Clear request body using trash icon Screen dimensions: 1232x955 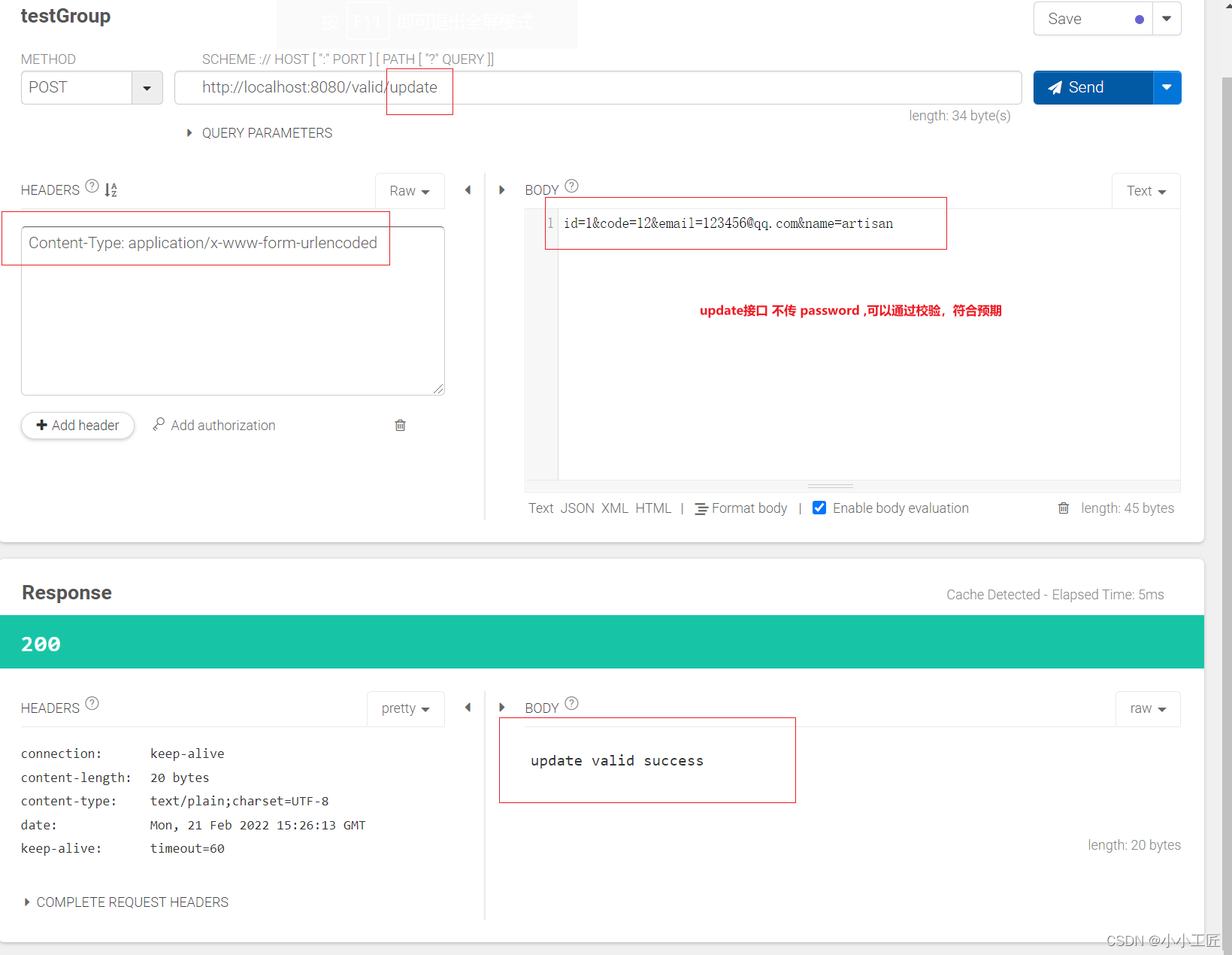click(x=1063, y=508)
